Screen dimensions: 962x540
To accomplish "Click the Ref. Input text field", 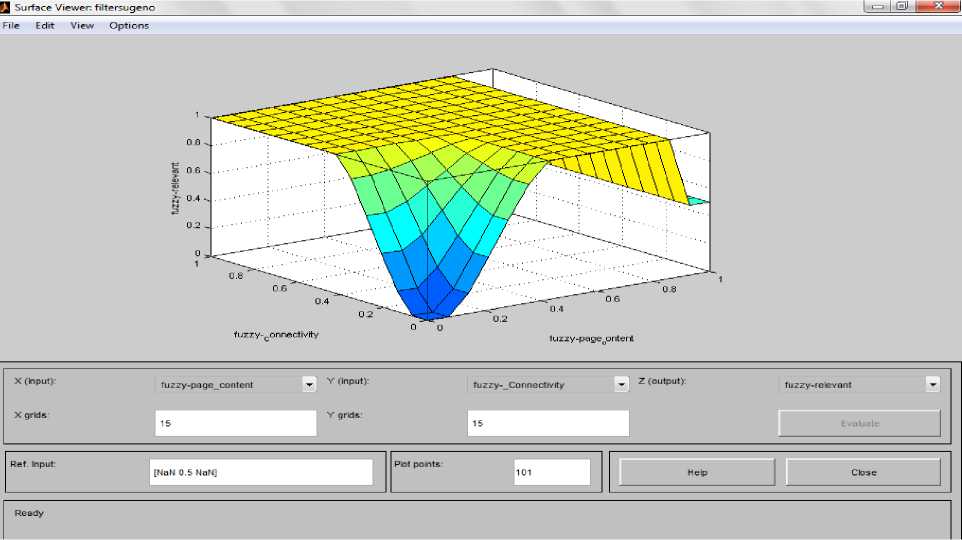I will [x=260, y=472].
